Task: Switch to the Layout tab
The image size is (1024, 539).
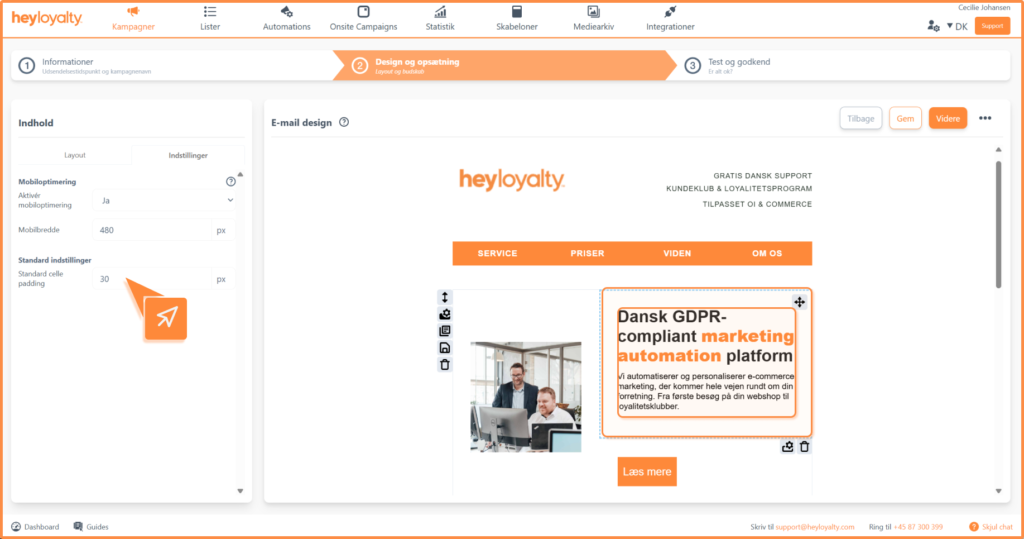Action: tap(75, 155)
